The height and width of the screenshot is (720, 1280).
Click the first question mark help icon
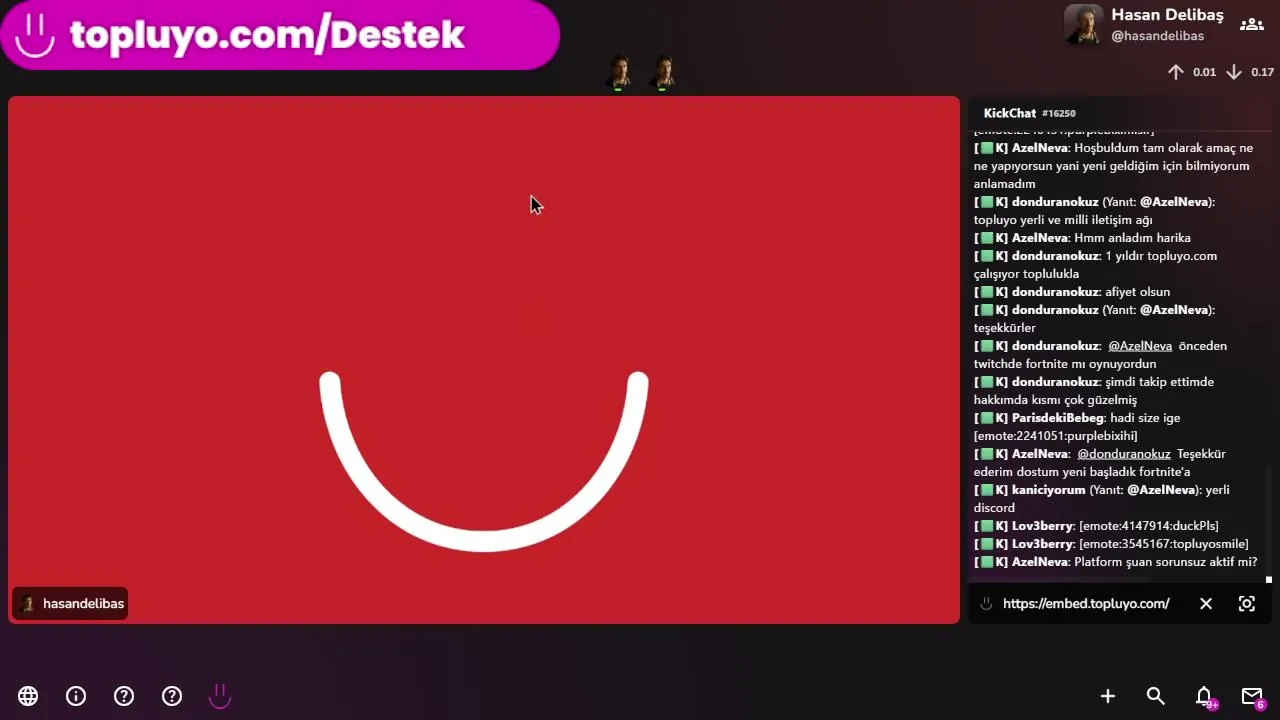(x=124, y=696)
